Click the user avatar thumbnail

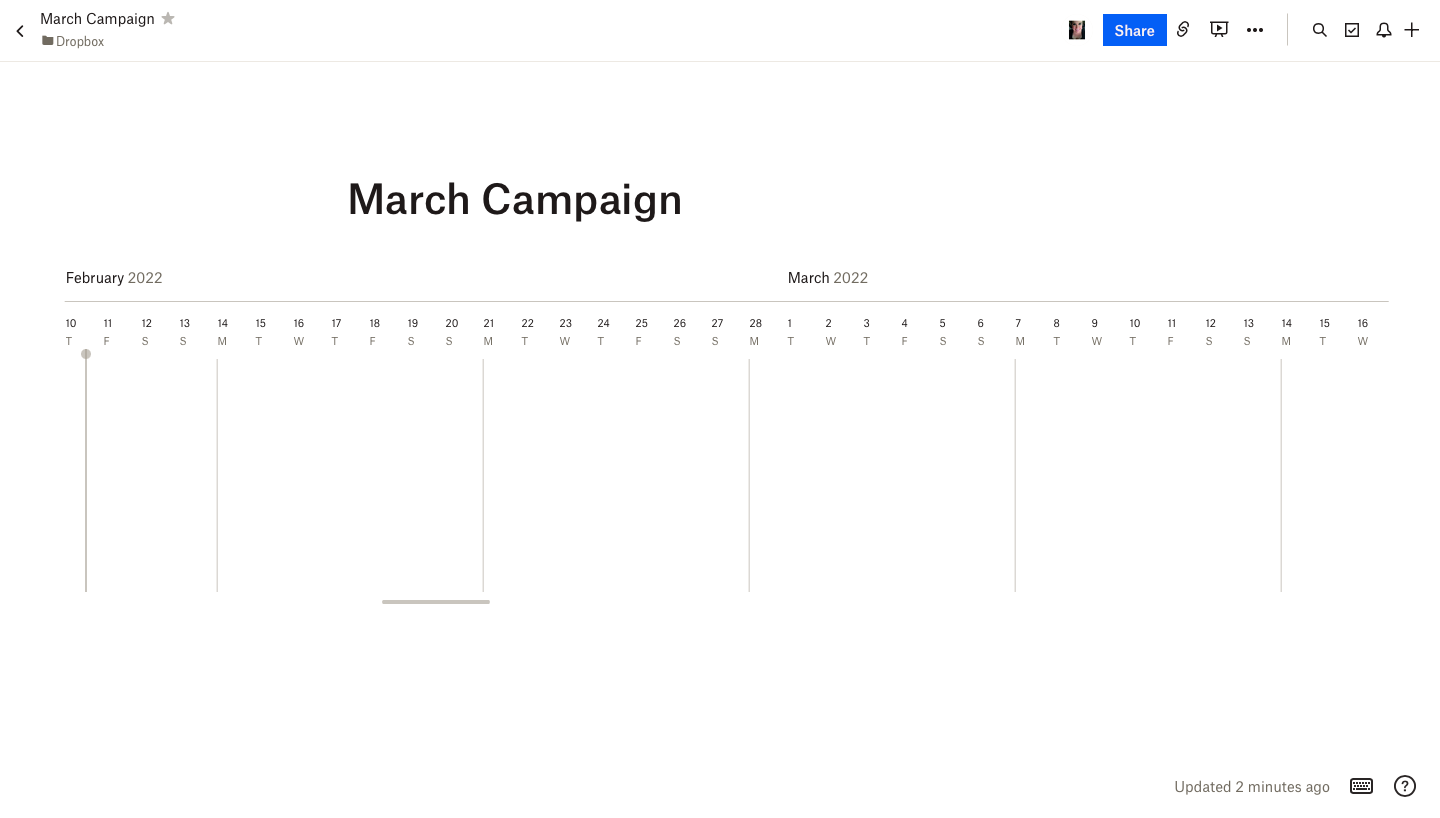[x=1077, y=30]
